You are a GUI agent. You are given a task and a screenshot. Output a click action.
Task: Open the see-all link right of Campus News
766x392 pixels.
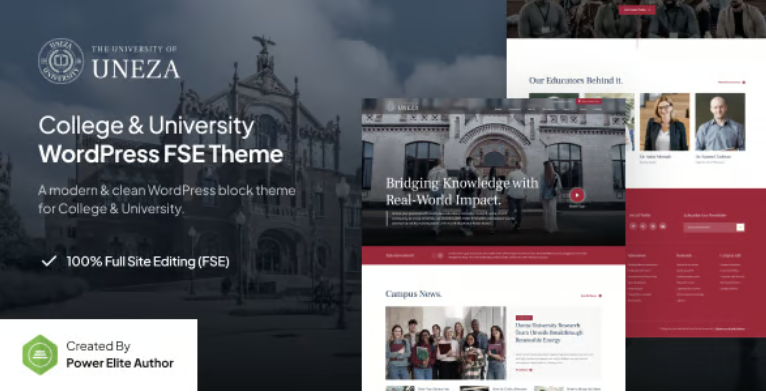(x=591, y=296)
